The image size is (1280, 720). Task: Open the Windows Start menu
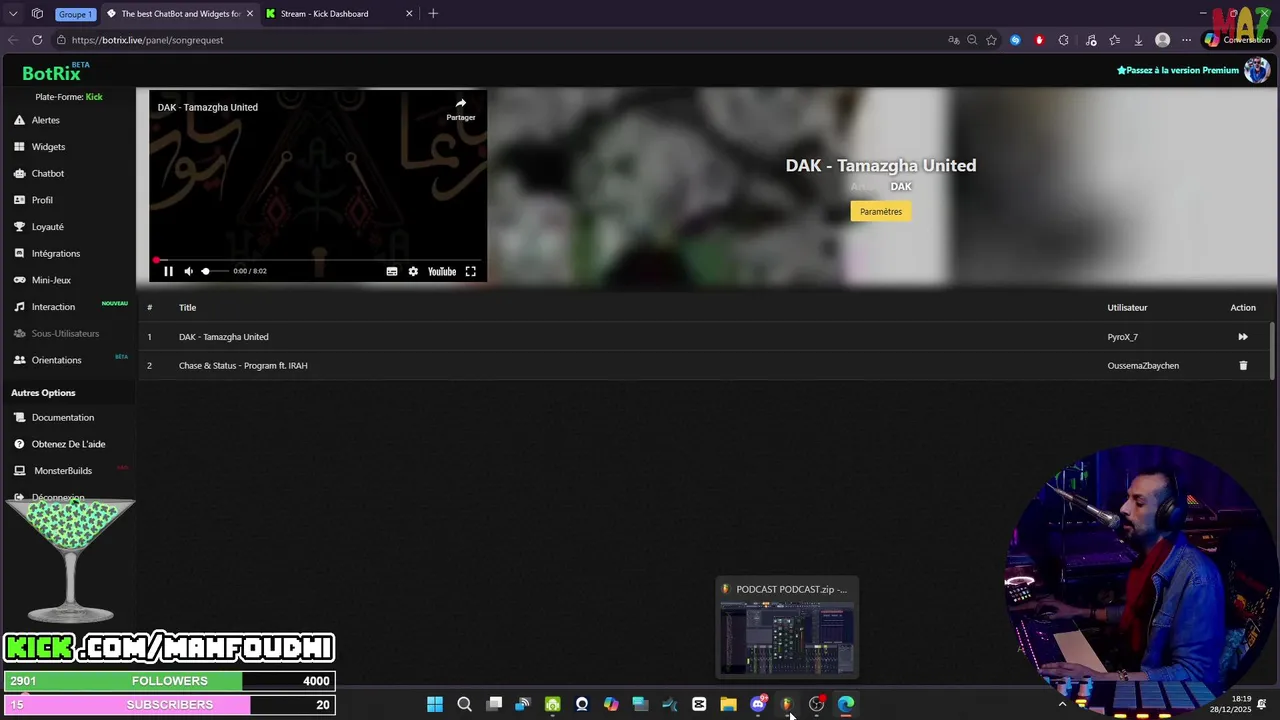tap(435, 704)
